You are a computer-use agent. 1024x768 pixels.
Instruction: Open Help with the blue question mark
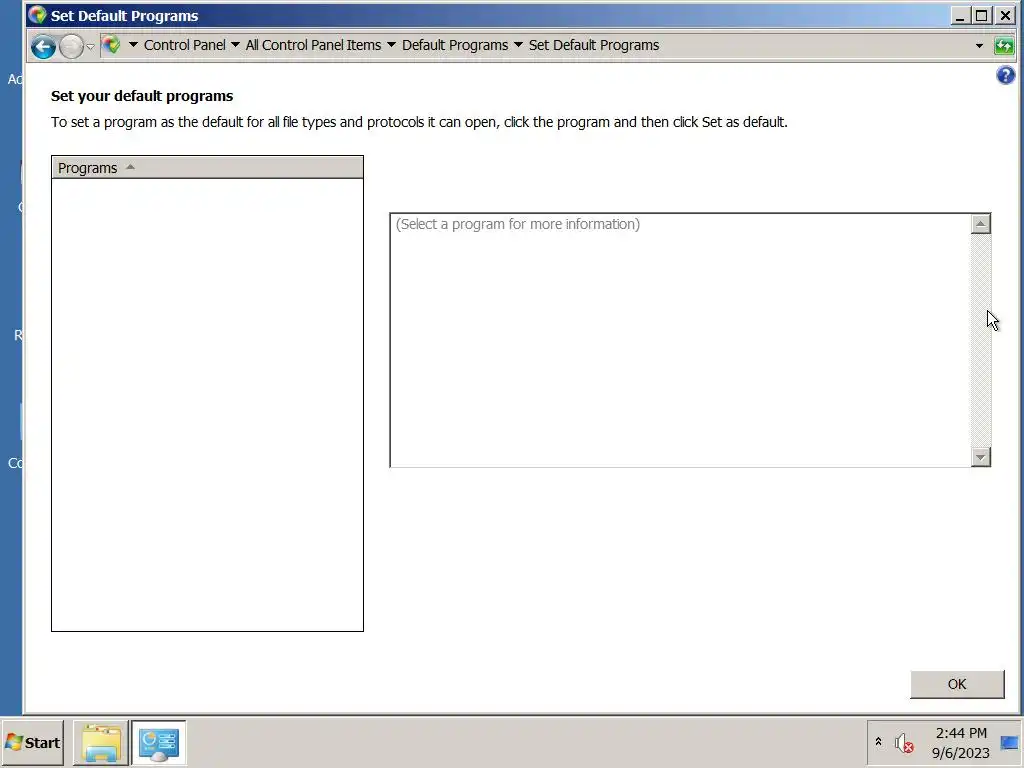(1005, 75)
